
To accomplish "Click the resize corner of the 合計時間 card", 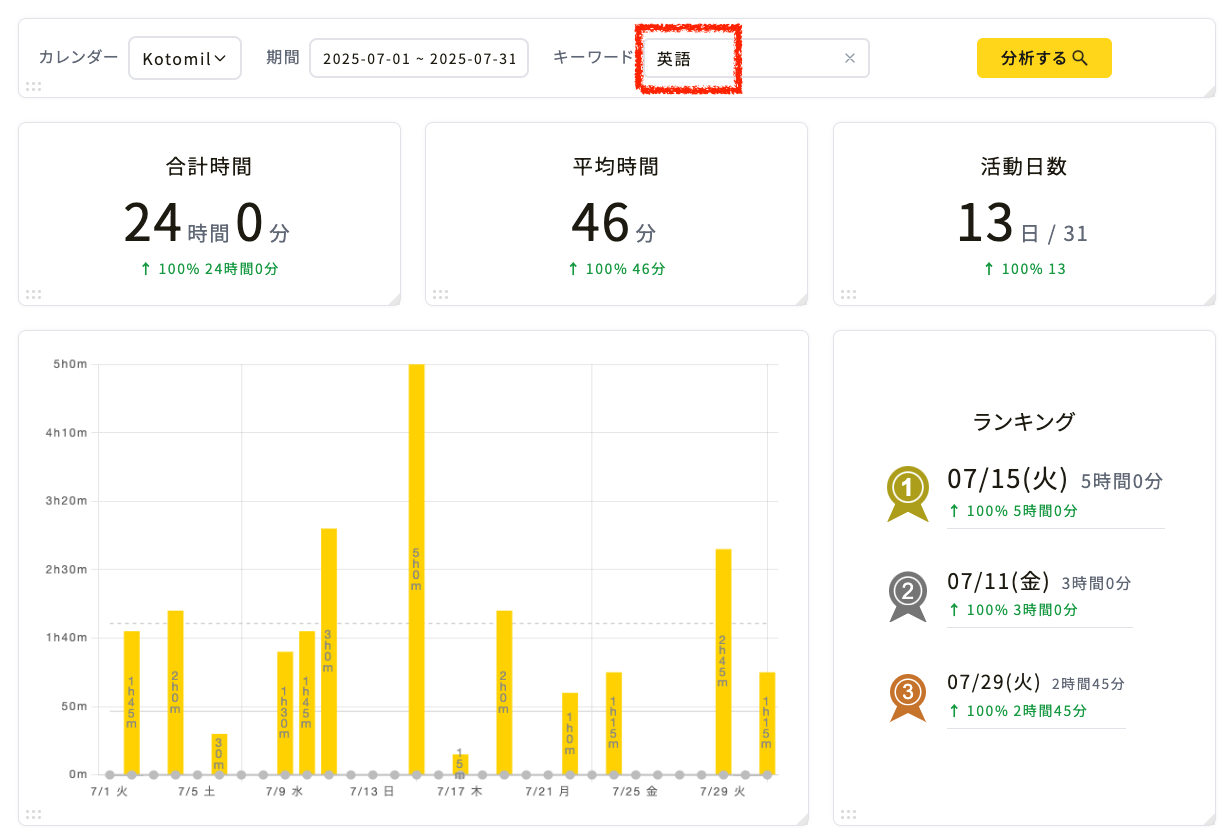I will 394,299.
